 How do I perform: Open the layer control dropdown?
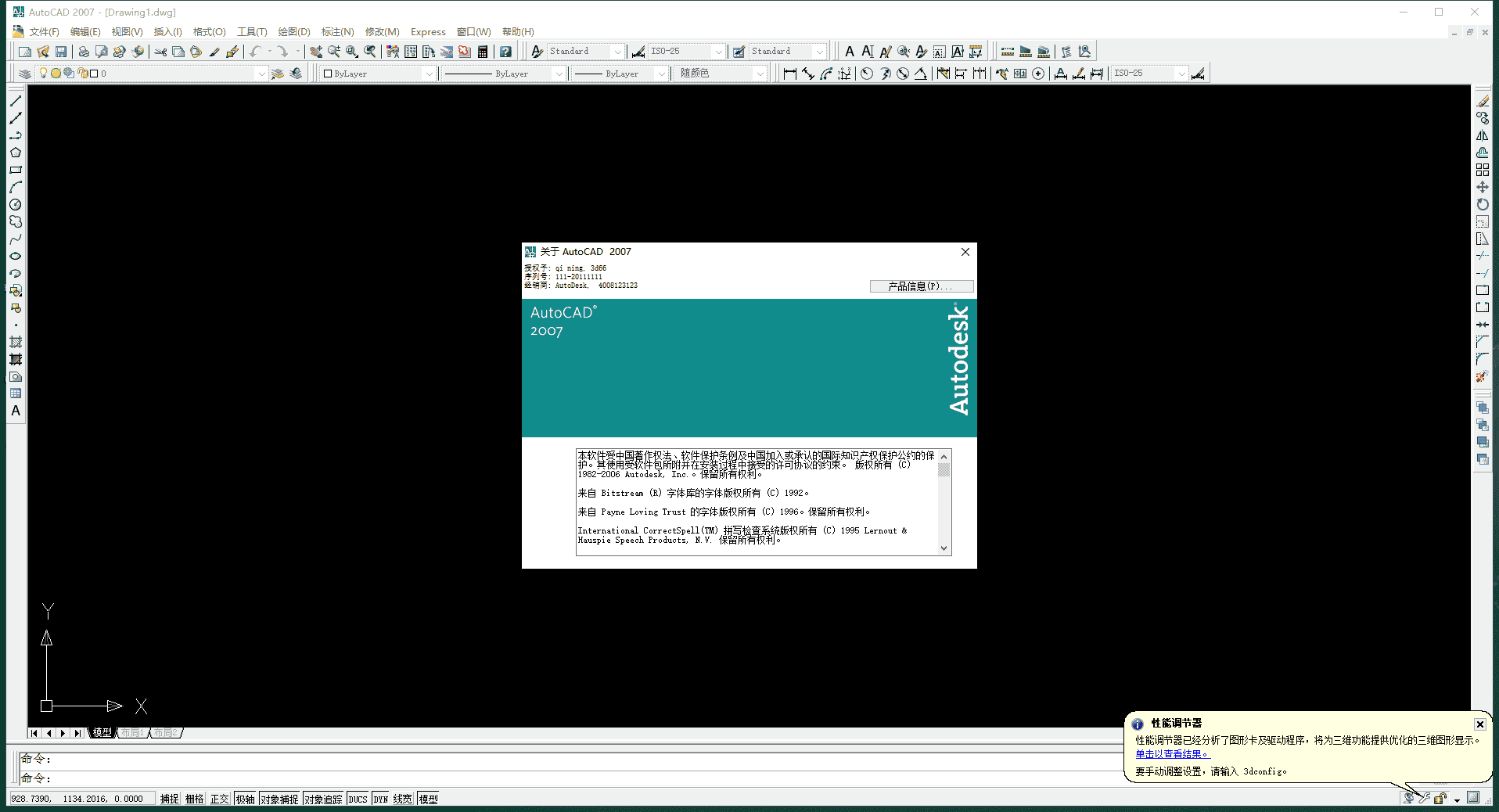click(x=261, y=73)
